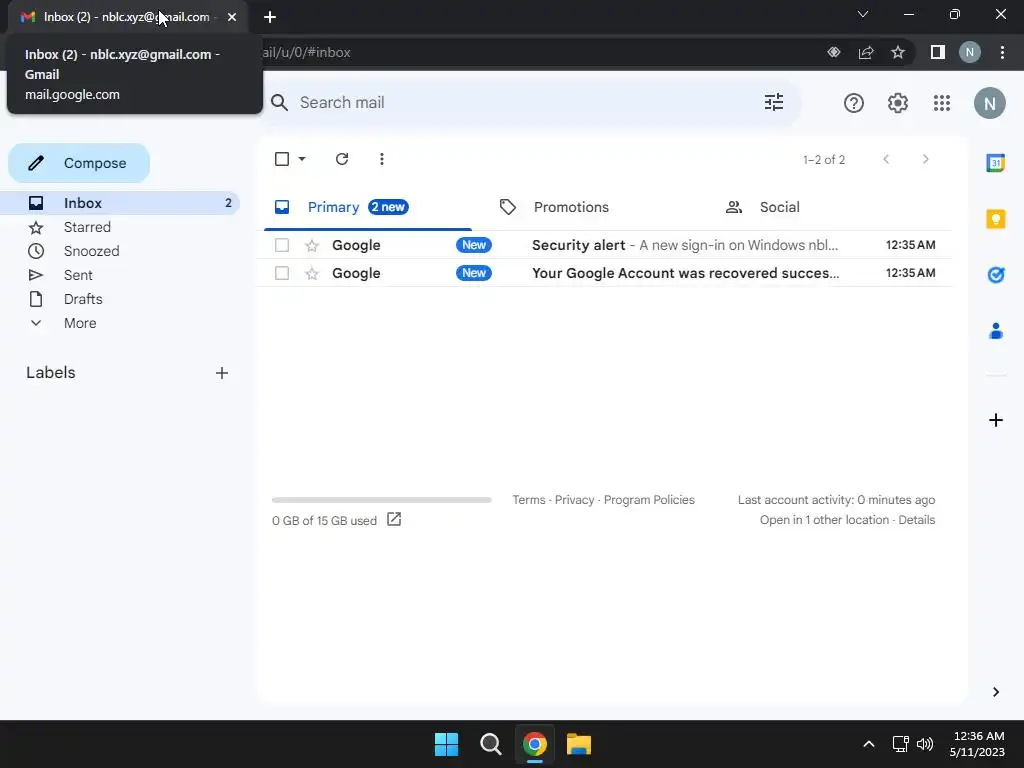
Task: Click the Labels heading
Action: pos(51,373)
